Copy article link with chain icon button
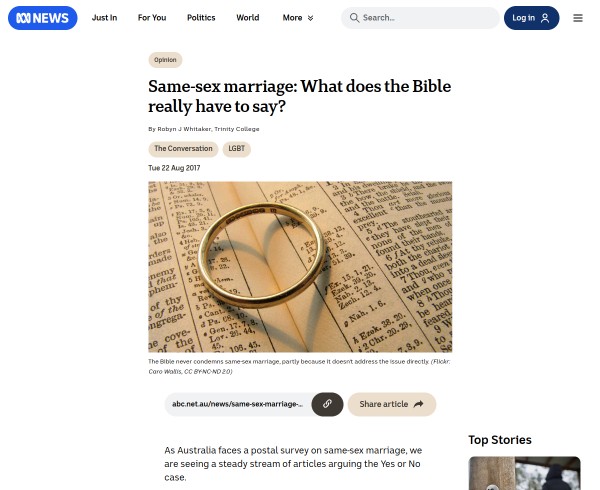This screenshot has height=490, width=600. [327, 404]
